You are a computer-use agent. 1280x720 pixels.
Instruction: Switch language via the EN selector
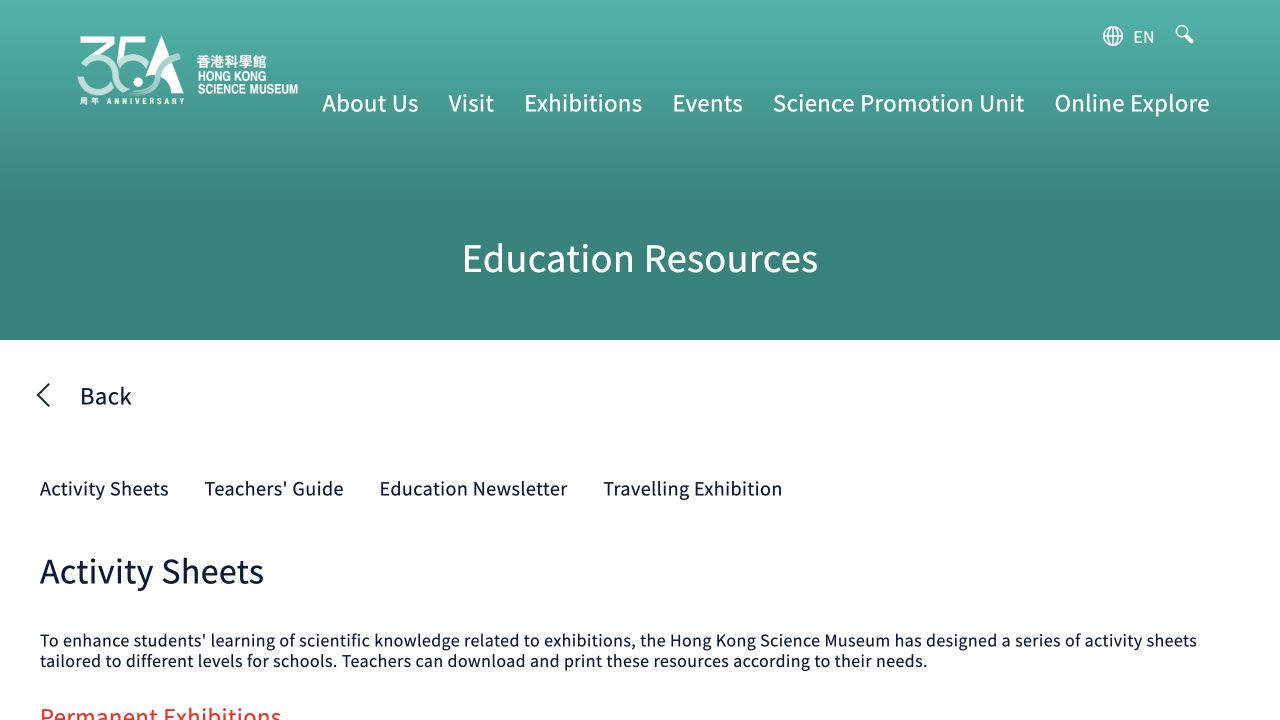click(1144, 37)
